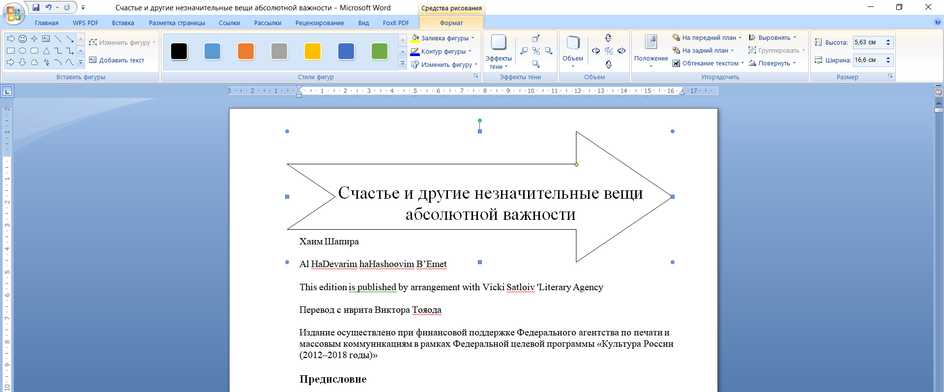Image resolution: width=944 pixels, height=392 pixels.
Task: Choose the straight line shape
Action: point(58,39)
